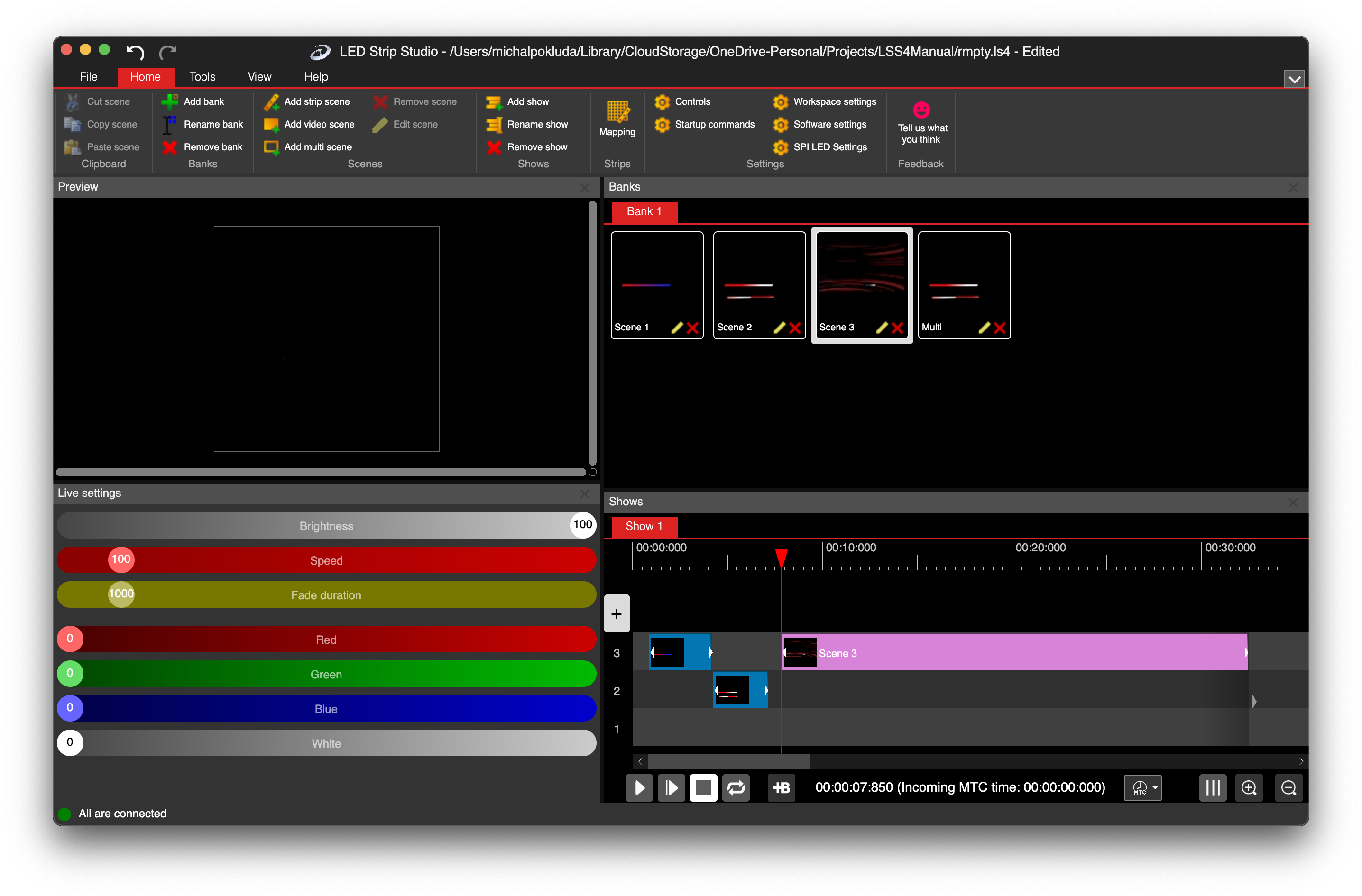Open the View ribbon tab
The height and width of the screenshot is (896, 1362).
tap(260, 77)
